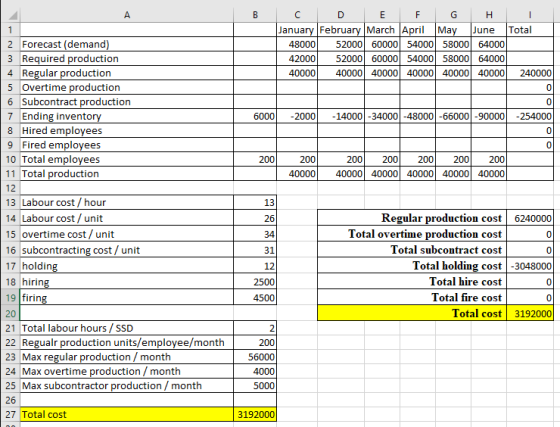Select the Max regular production value 56000
This screenshot has height=427, width=560.
(x=255, y=357)
